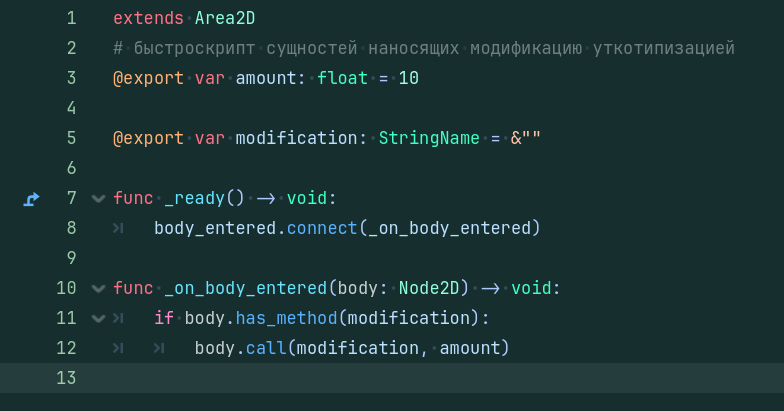784x411 pixels.
Task: Collapse the _ready function fold arrow
Action: 98,199
